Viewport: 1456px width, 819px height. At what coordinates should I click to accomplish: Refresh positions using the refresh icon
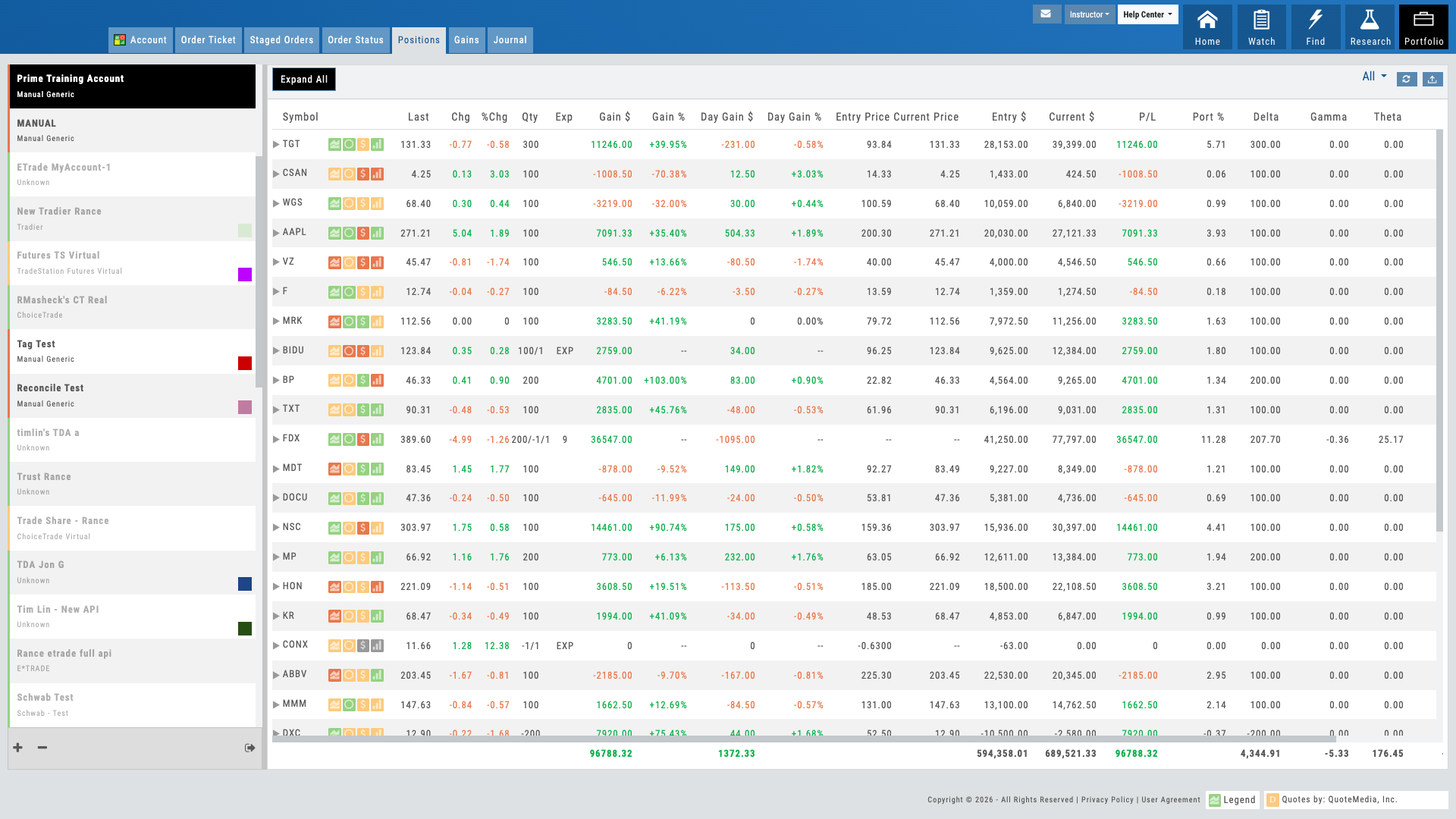coord(1407,79)
